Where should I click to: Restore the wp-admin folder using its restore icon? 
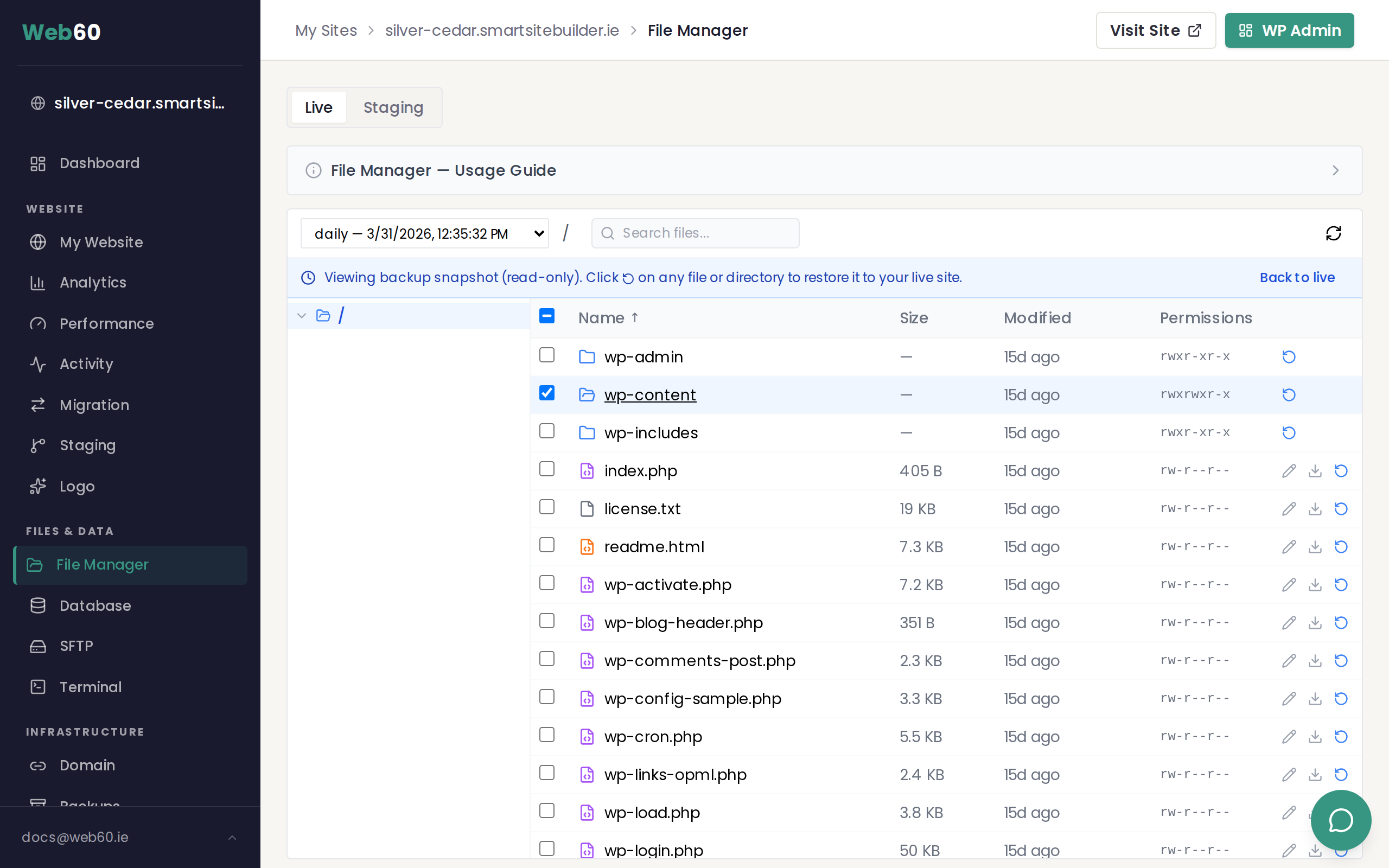1289,356
